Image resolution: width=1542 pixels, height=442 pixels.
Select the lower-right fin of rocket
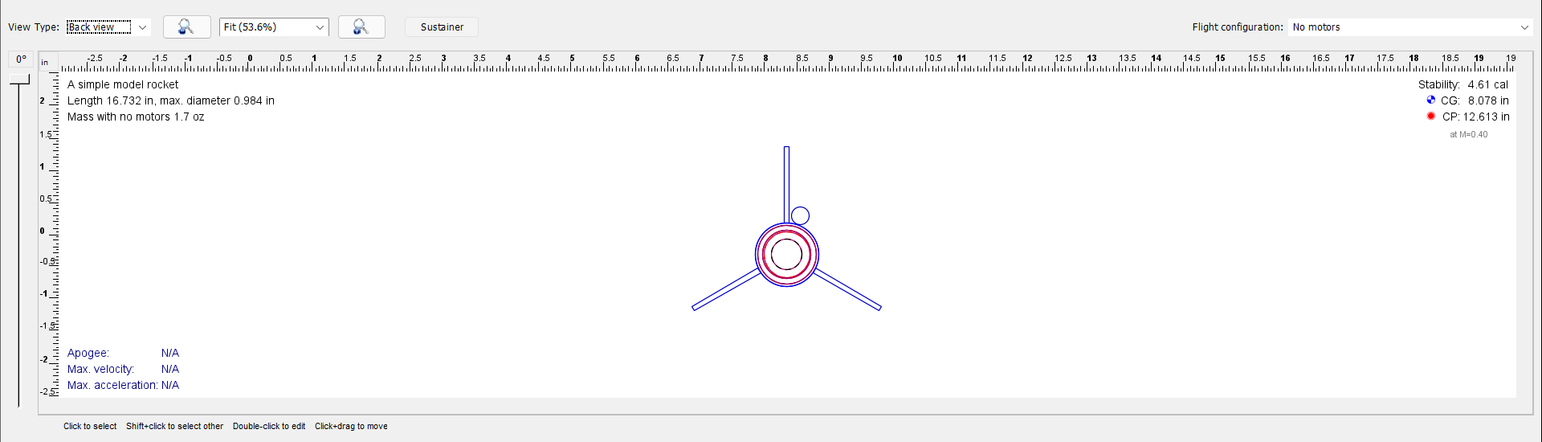pyautogui.click(x=848, y=289)
